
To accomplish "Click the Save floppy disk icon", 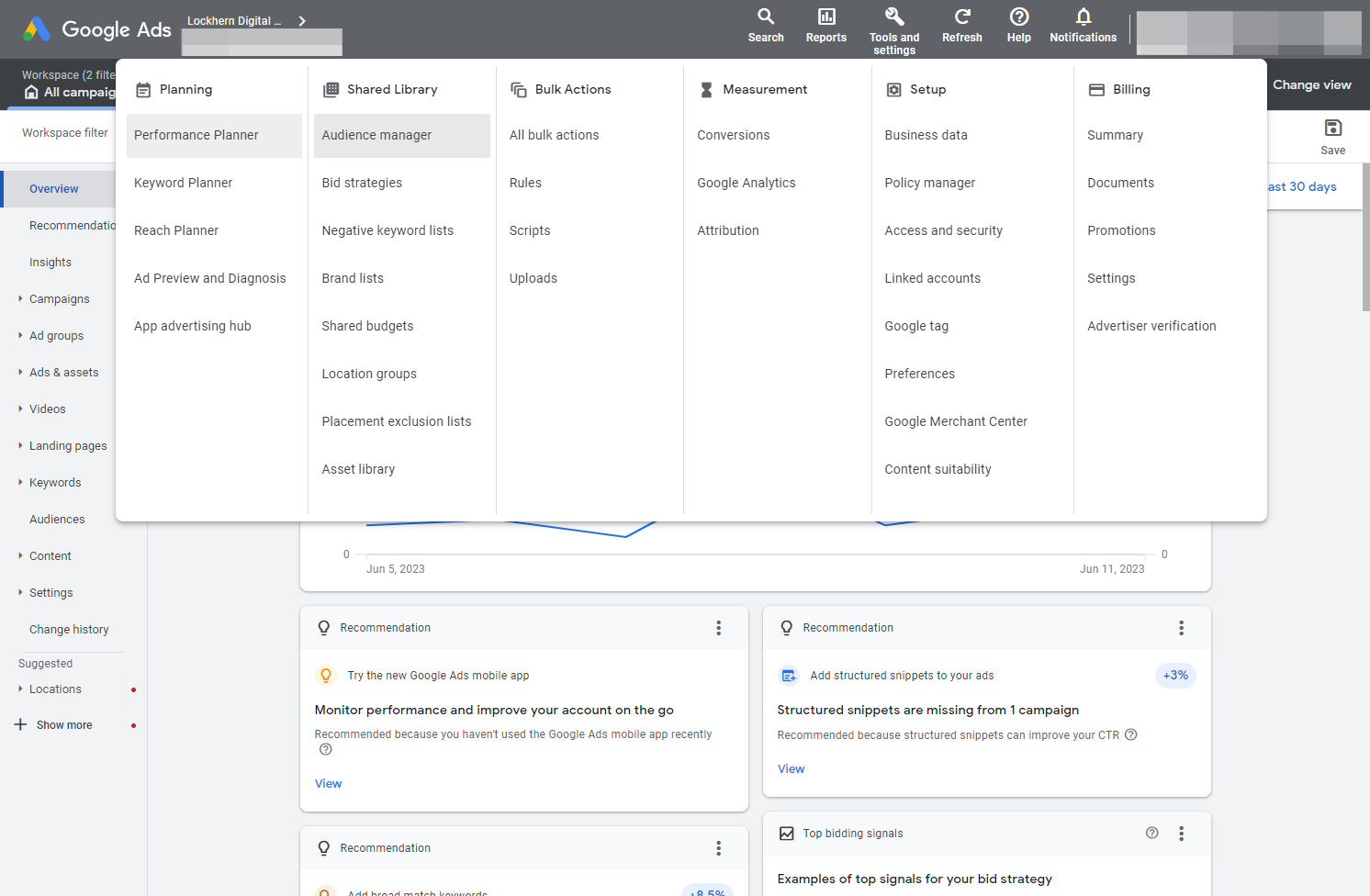I will [1333, 128].
